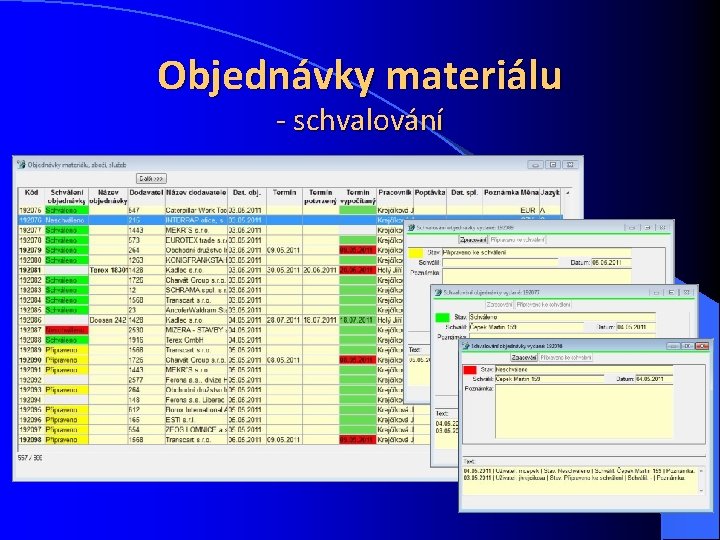Close the rearmost yellow-status approval dialog
Viewport: 720px width, 540px height.
pos(662,227)
